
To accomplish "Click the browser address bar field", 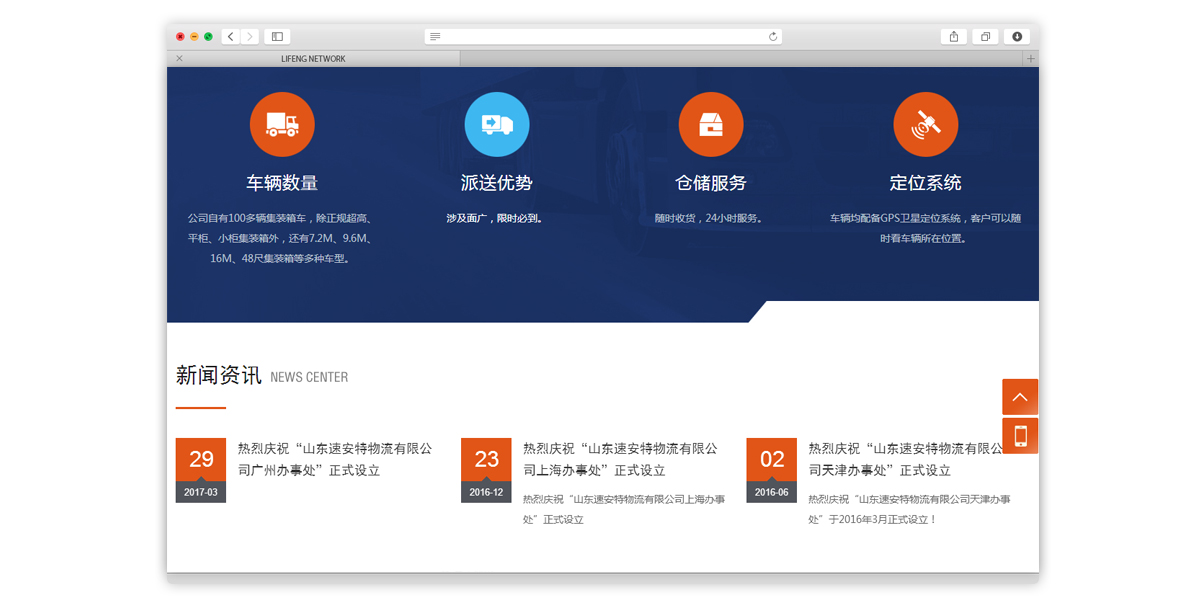I will click(x=603, y=36).
